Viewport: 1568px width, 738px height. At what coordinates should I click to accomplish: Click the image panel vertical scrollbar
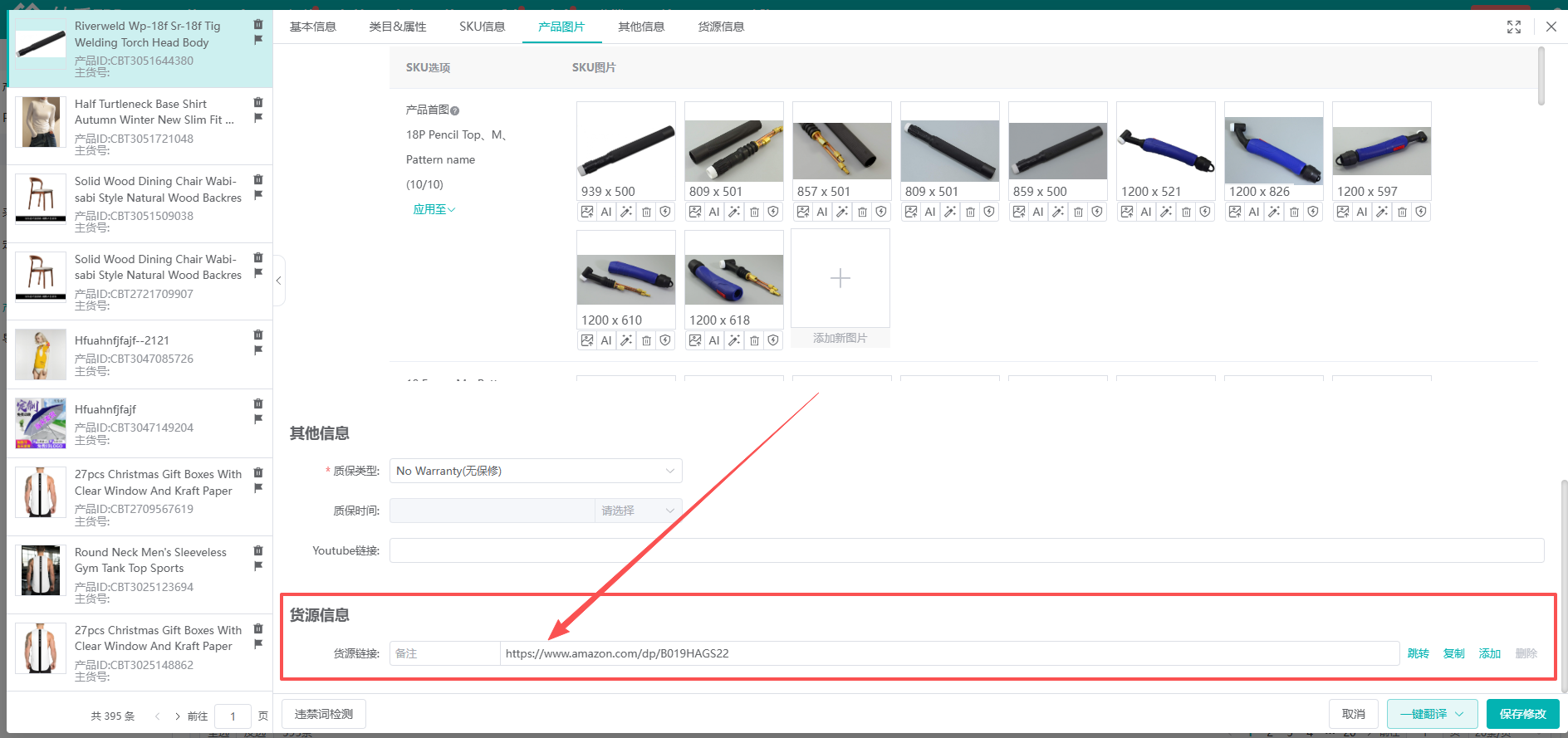click(1541, 76)
